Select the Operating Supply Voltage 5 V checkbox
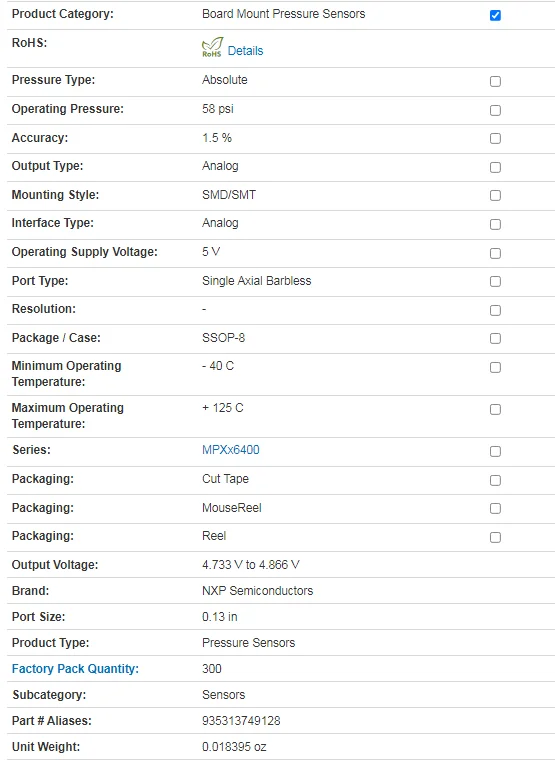Screen dimensions: 555x760 tap(495, 253)
